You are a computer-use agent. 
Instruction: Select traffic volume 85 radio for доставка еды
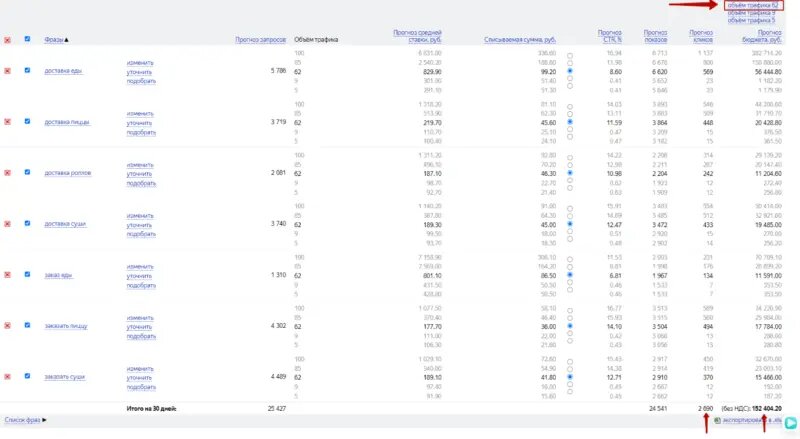[x=569, y=64]
